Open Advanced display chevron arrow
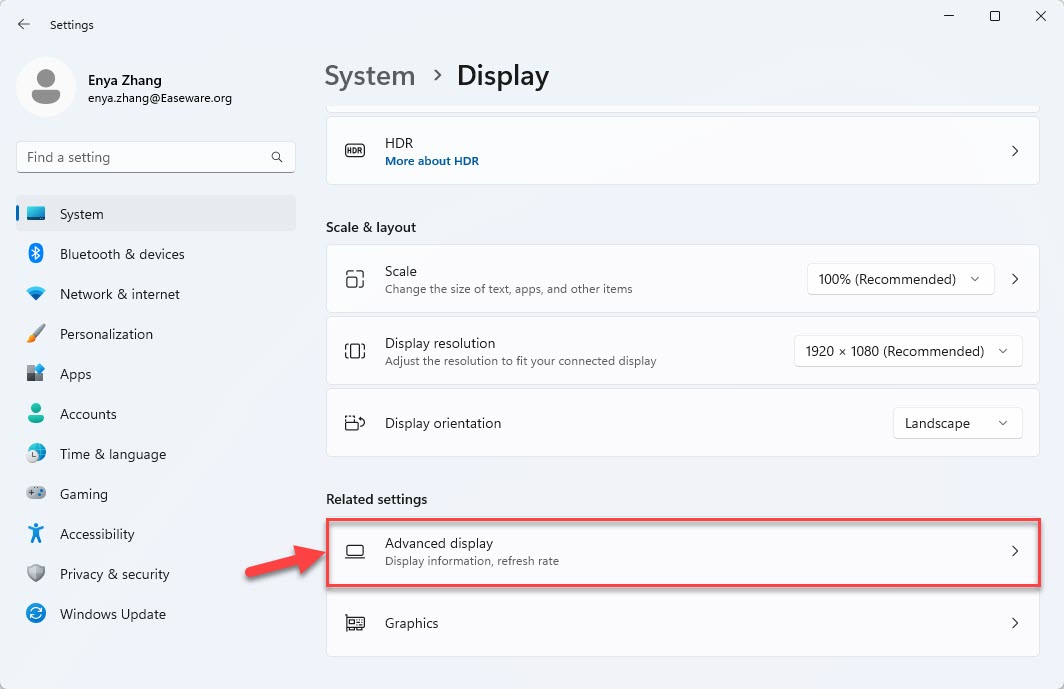 click(x=1015, y=551)
